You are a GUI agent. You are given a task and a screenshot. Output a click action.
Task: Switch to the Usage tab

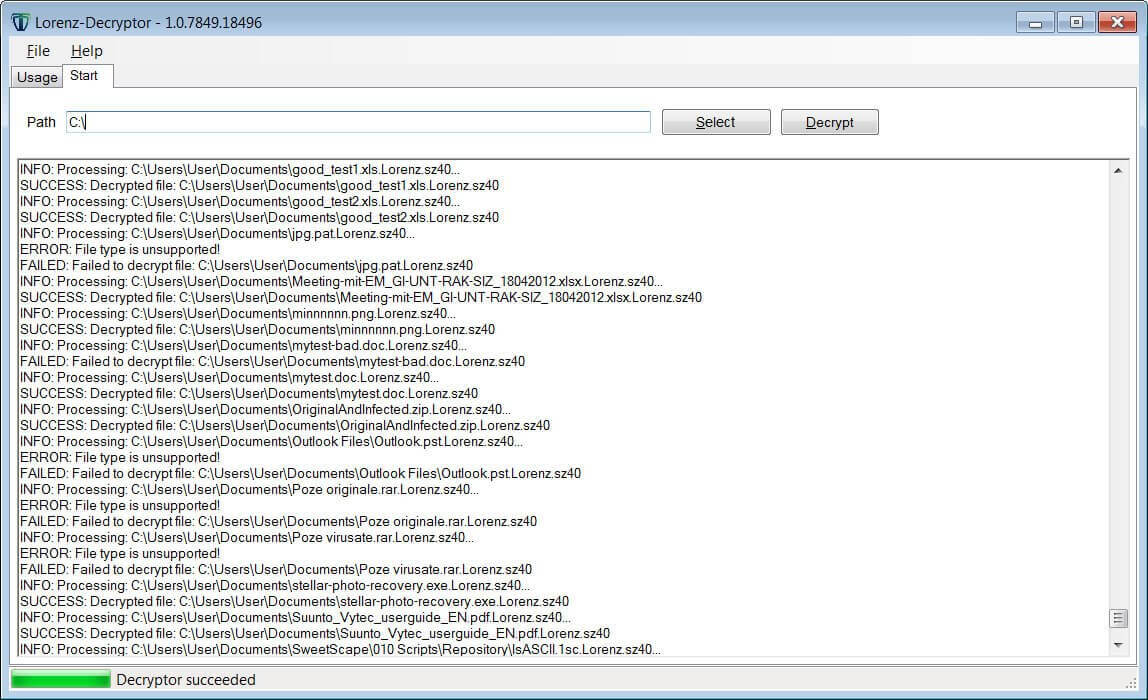(37, 77)
